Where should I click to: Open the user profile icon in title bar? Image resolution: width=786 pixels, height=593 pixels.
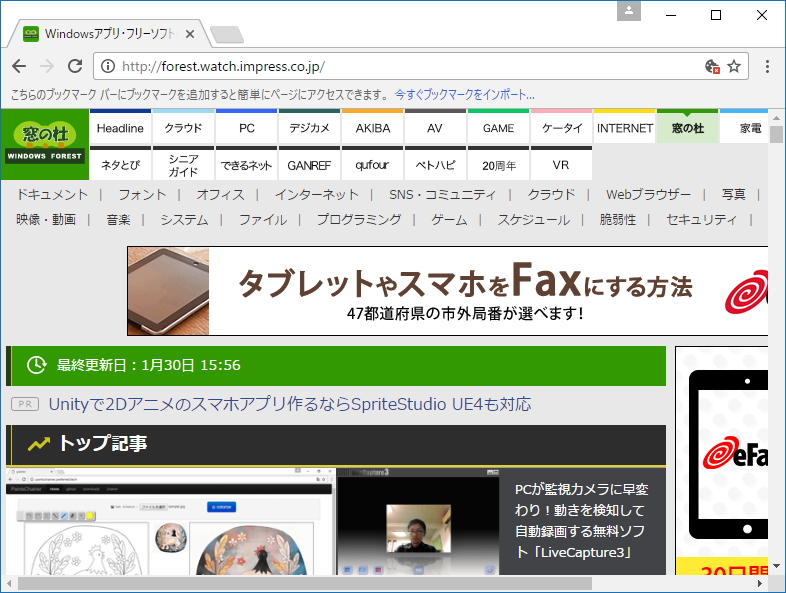(x=629, y=11)
